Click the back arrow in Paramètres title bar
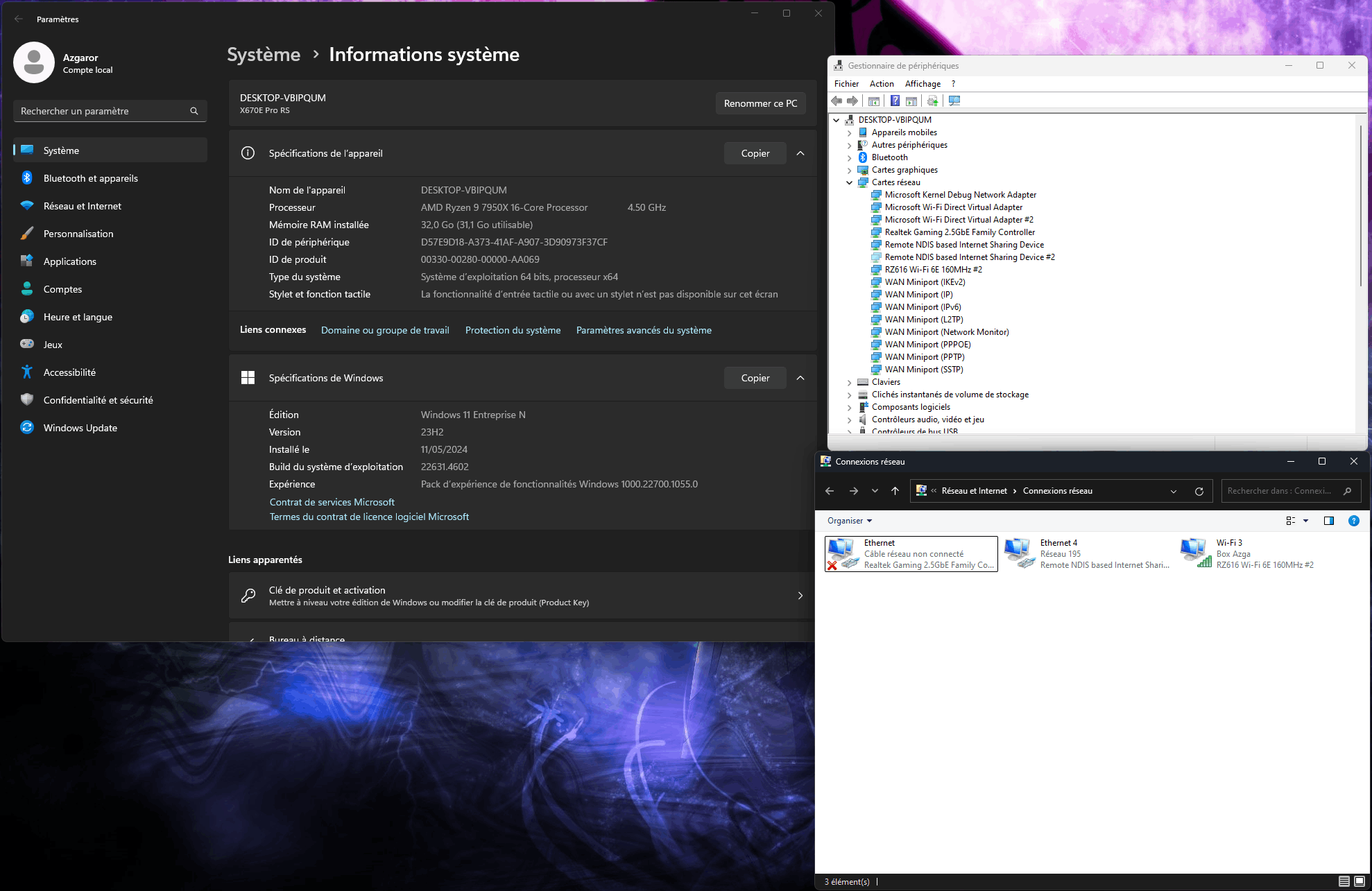1372x891 pixels. click(19, 19)
